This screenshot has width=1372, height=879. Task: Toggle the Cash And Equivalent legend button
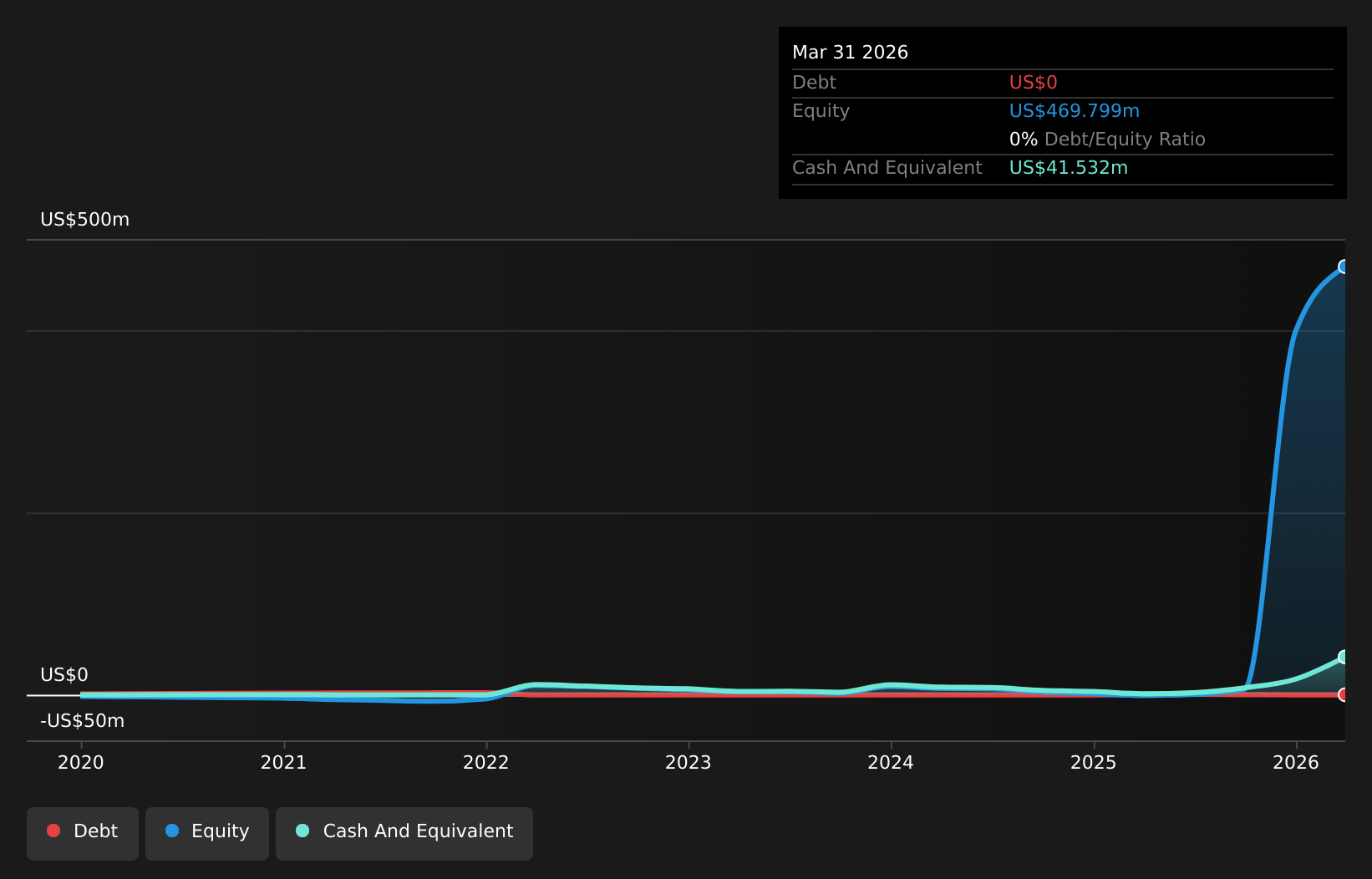coord(404,833)
